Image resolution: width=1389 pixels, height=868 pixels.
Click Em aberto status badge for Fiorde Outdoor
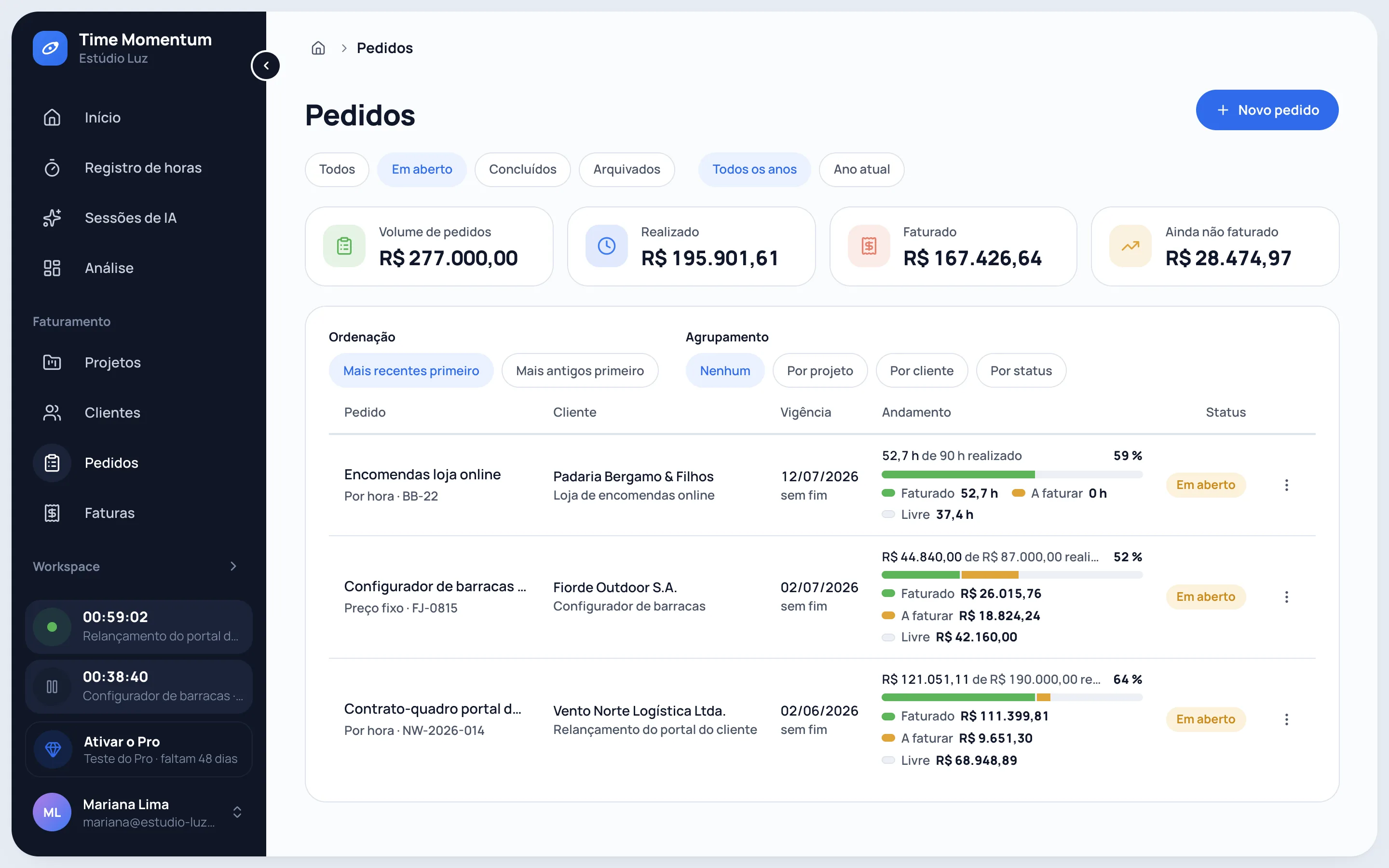pos(1205,597)
